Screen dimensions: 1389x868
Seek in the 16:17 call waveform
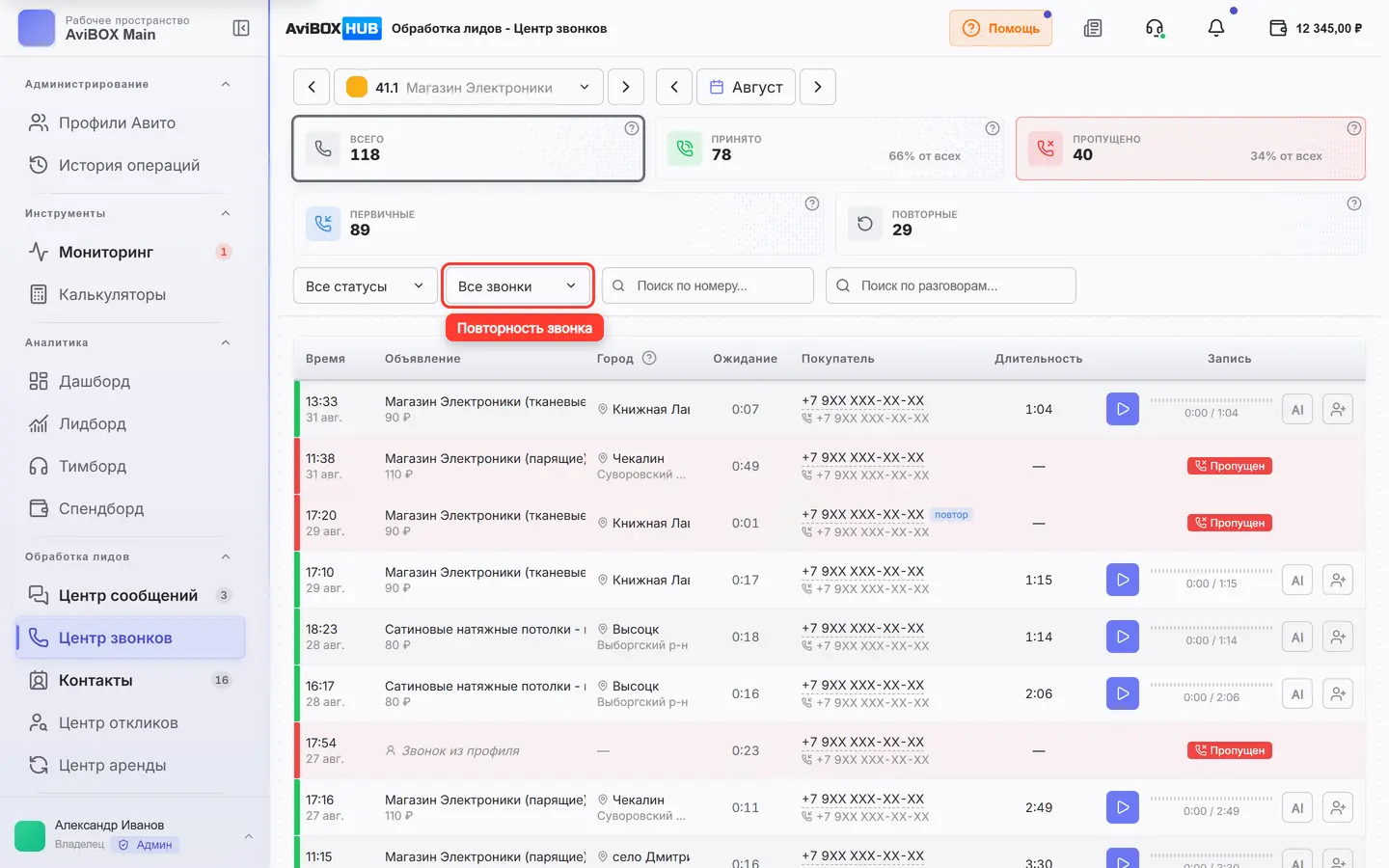1212,685
